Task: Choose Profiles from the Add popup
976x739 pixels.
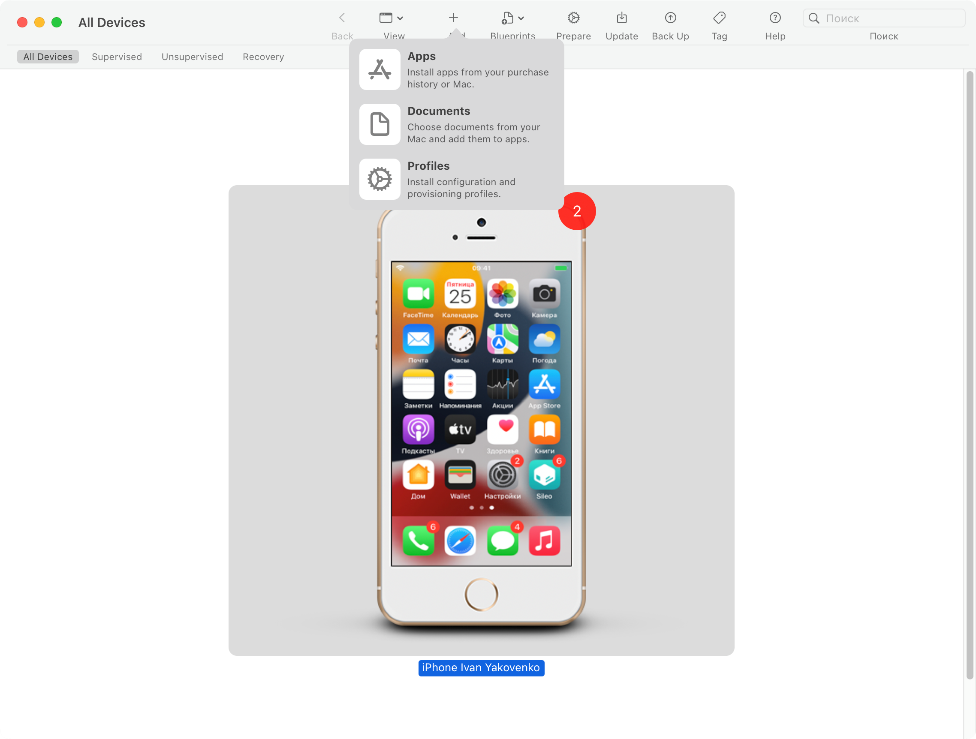Action: click(456, 179)
